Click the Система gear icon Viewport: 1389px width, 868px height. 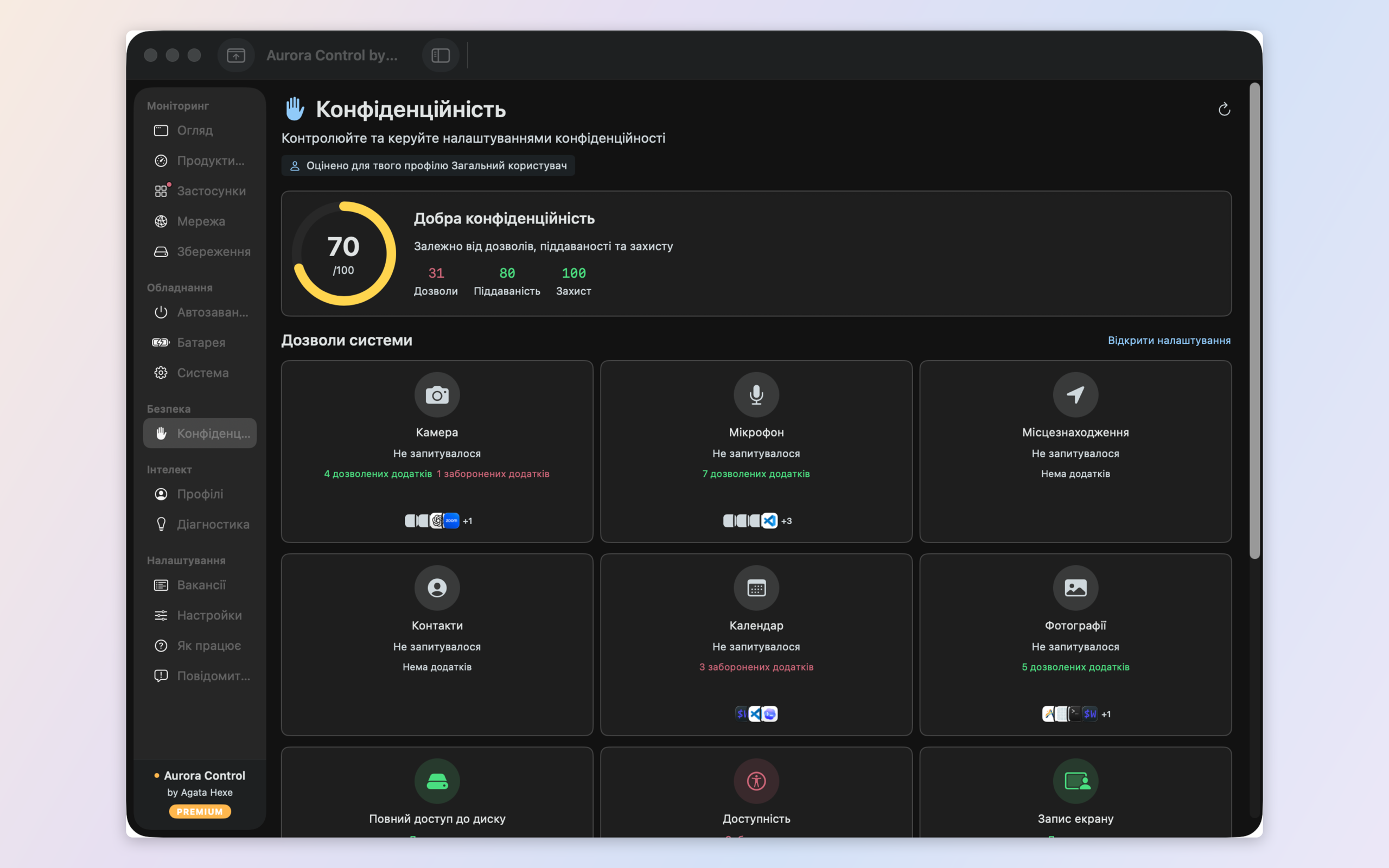tap(161, 373)
